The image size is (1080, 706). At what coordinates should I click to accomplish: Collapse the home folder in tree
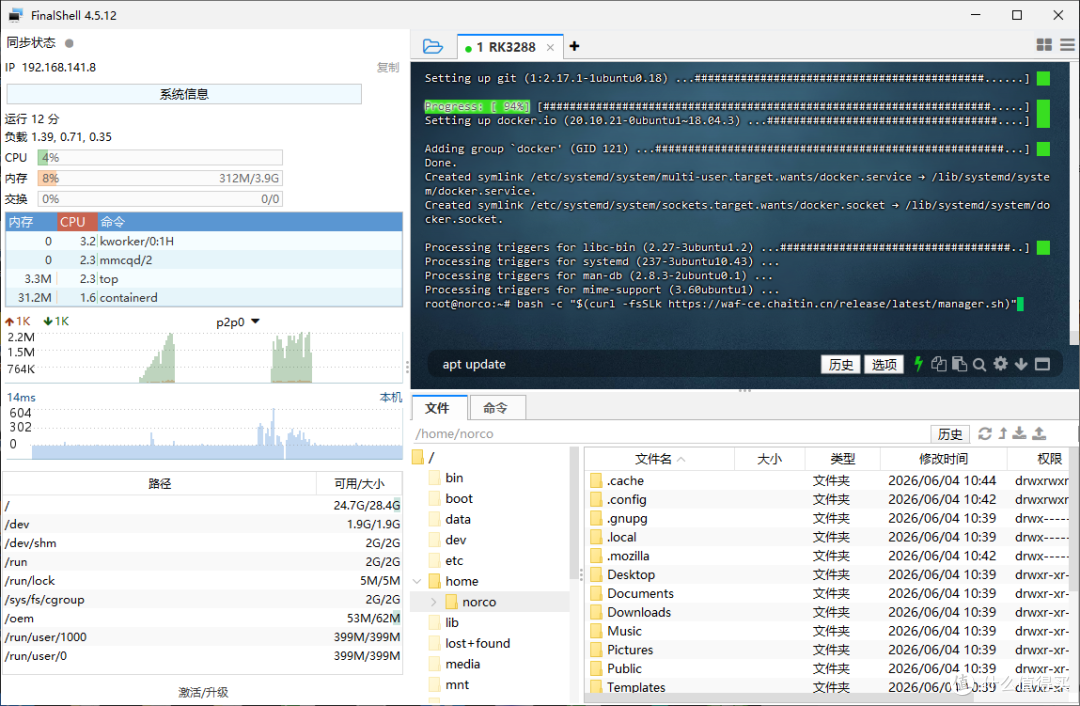coord(417,581)
